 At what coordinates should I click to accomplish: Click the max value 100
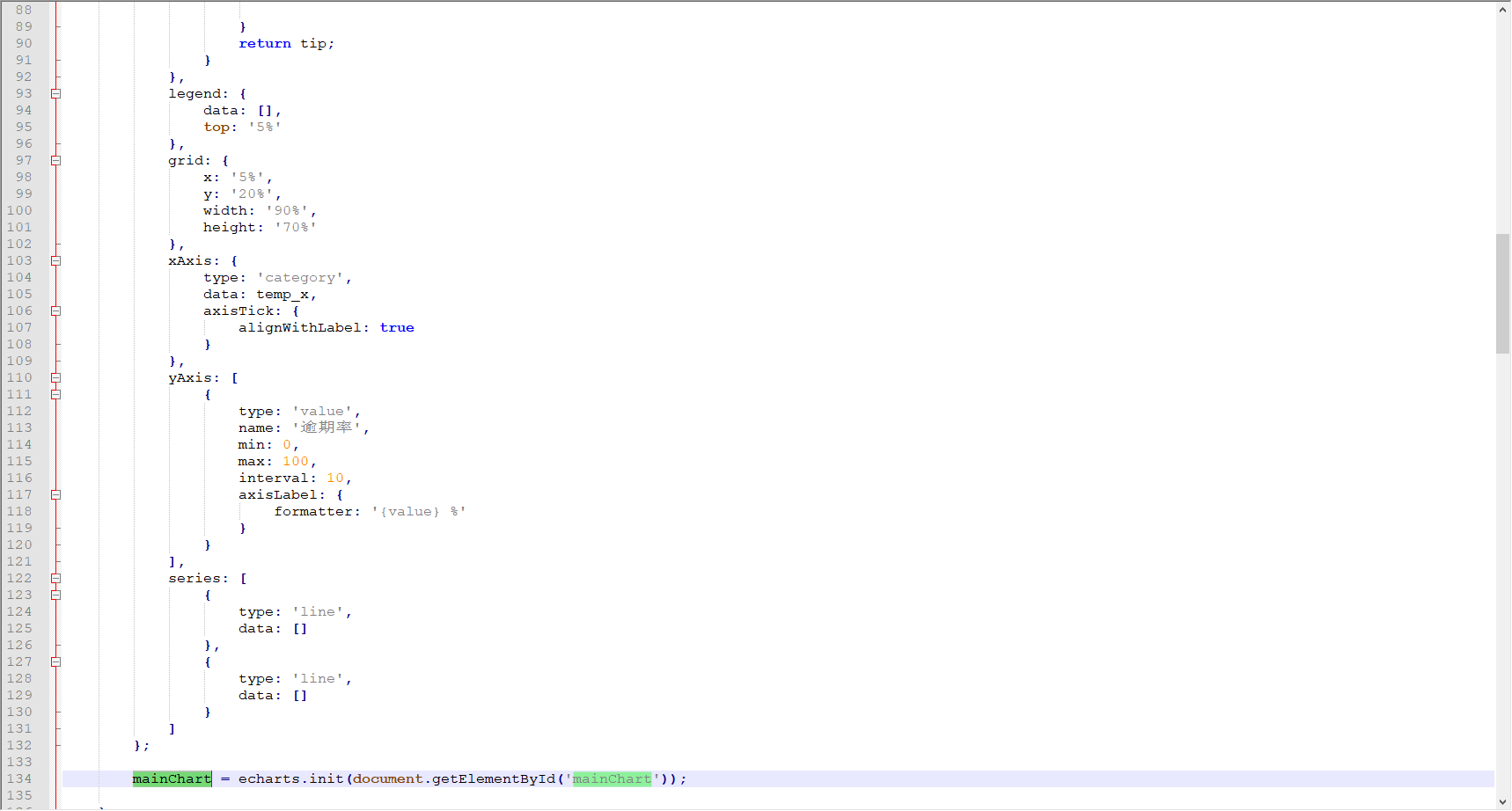[296, 461]
